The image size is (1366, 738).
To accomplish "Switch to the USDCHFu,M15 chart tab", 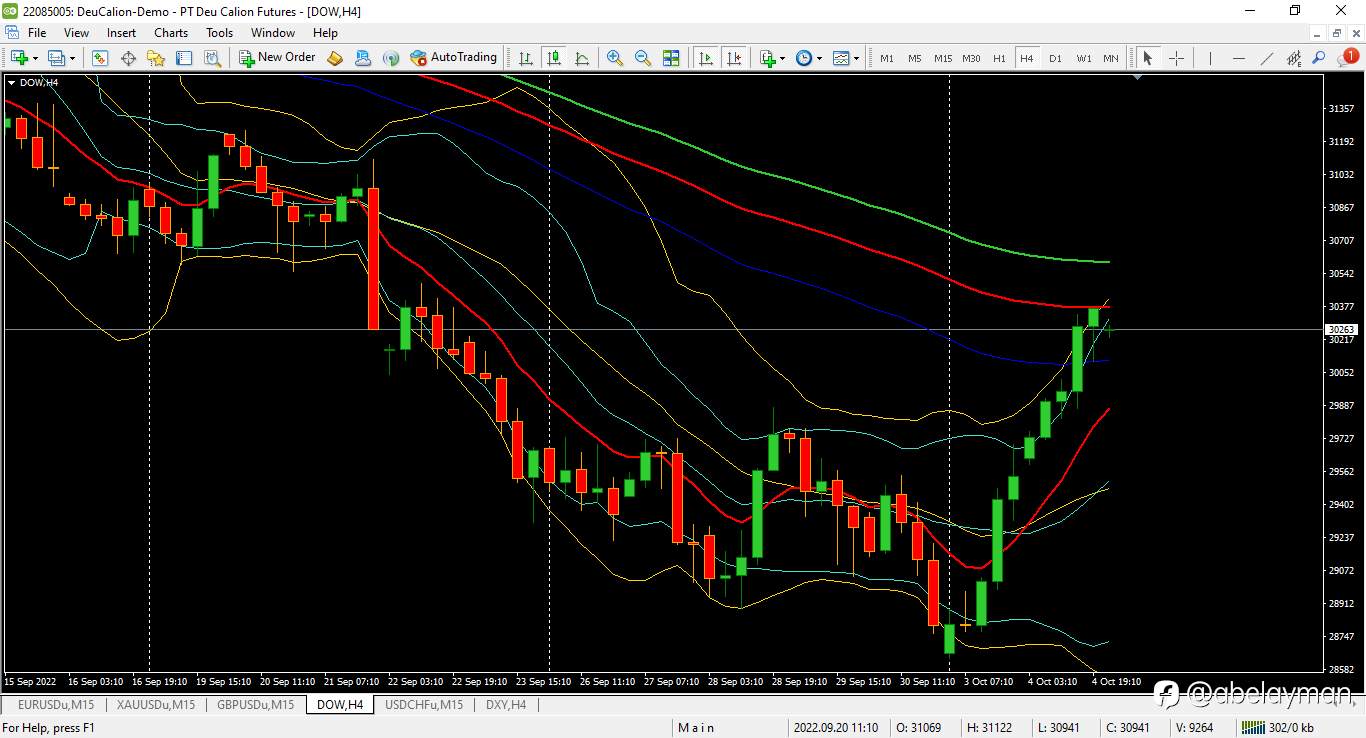I will 424,705.
